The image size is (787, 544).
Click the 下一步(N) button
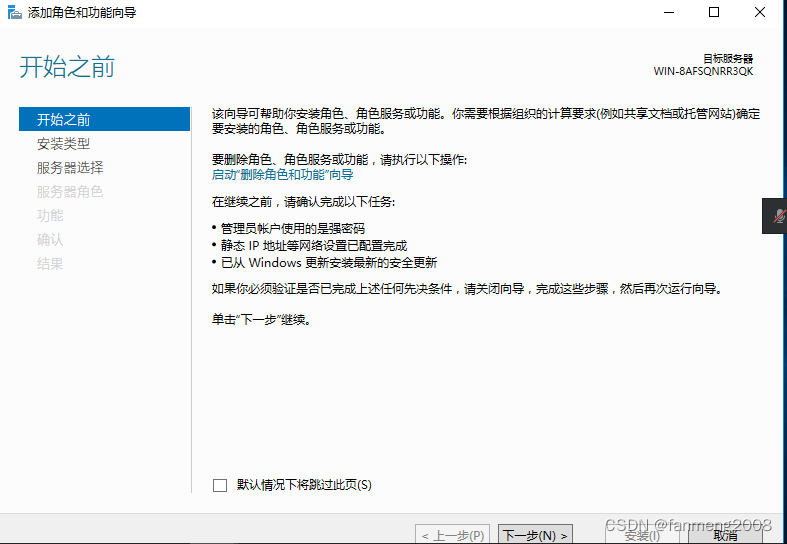point(535,534)
